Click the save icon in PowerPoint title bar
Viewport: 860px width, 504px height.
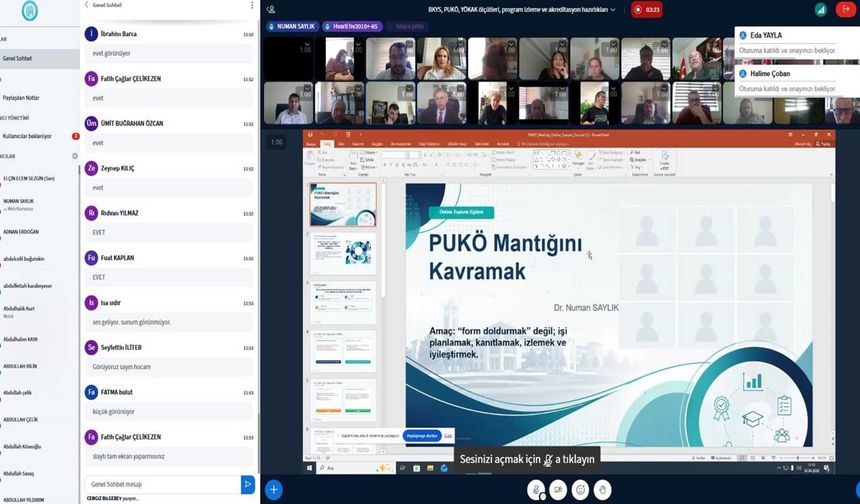click(x=310, y=134)
